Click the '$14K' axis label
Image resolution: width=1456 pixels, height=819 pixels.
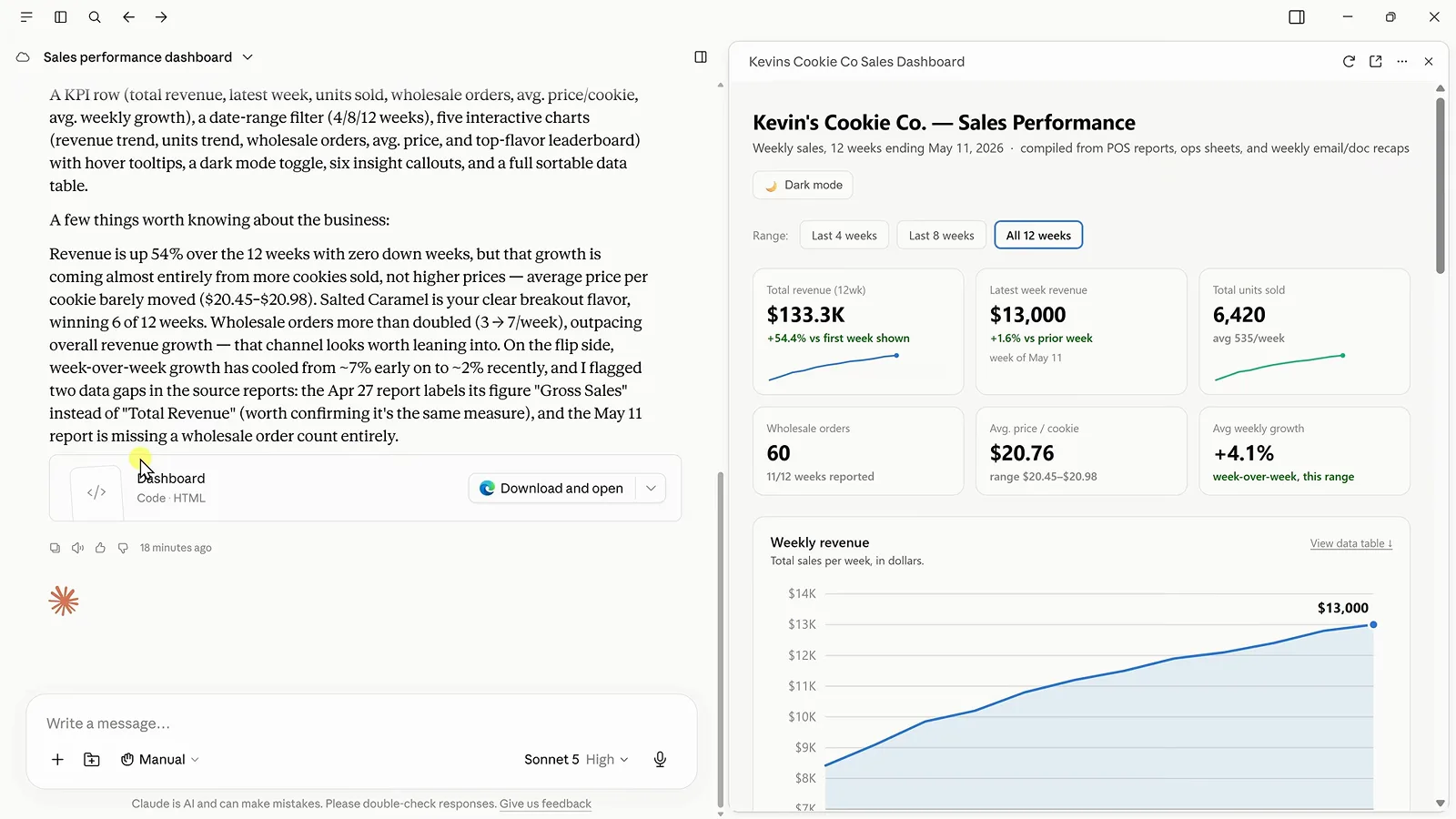802,593
